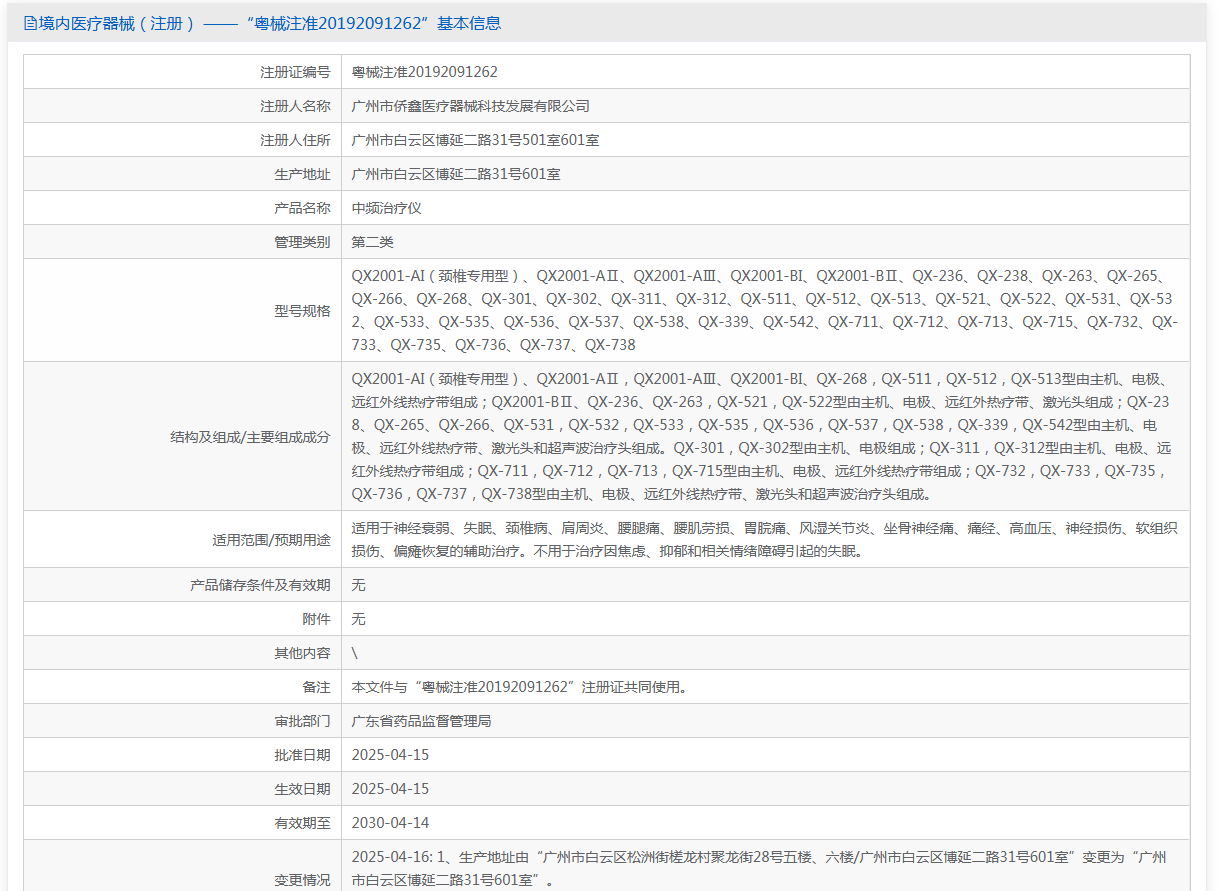
Task: Click the 批准日期 row label
Action: 302,755
